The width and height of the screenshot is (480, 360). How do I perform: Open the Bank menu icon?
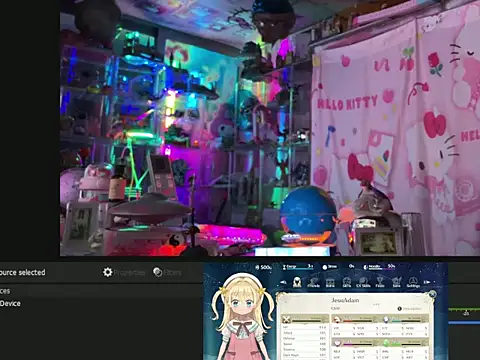[330, 282]
